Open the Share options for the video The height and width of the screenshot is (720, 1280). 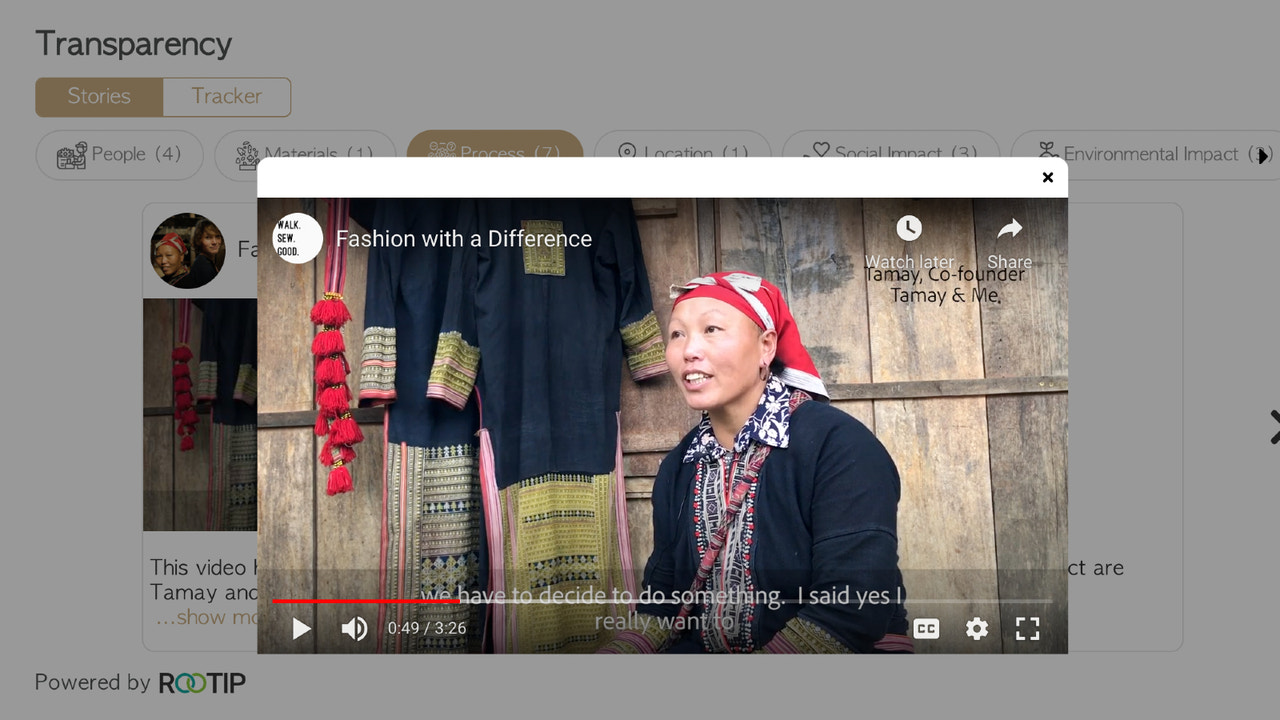tap(1010, 228)
